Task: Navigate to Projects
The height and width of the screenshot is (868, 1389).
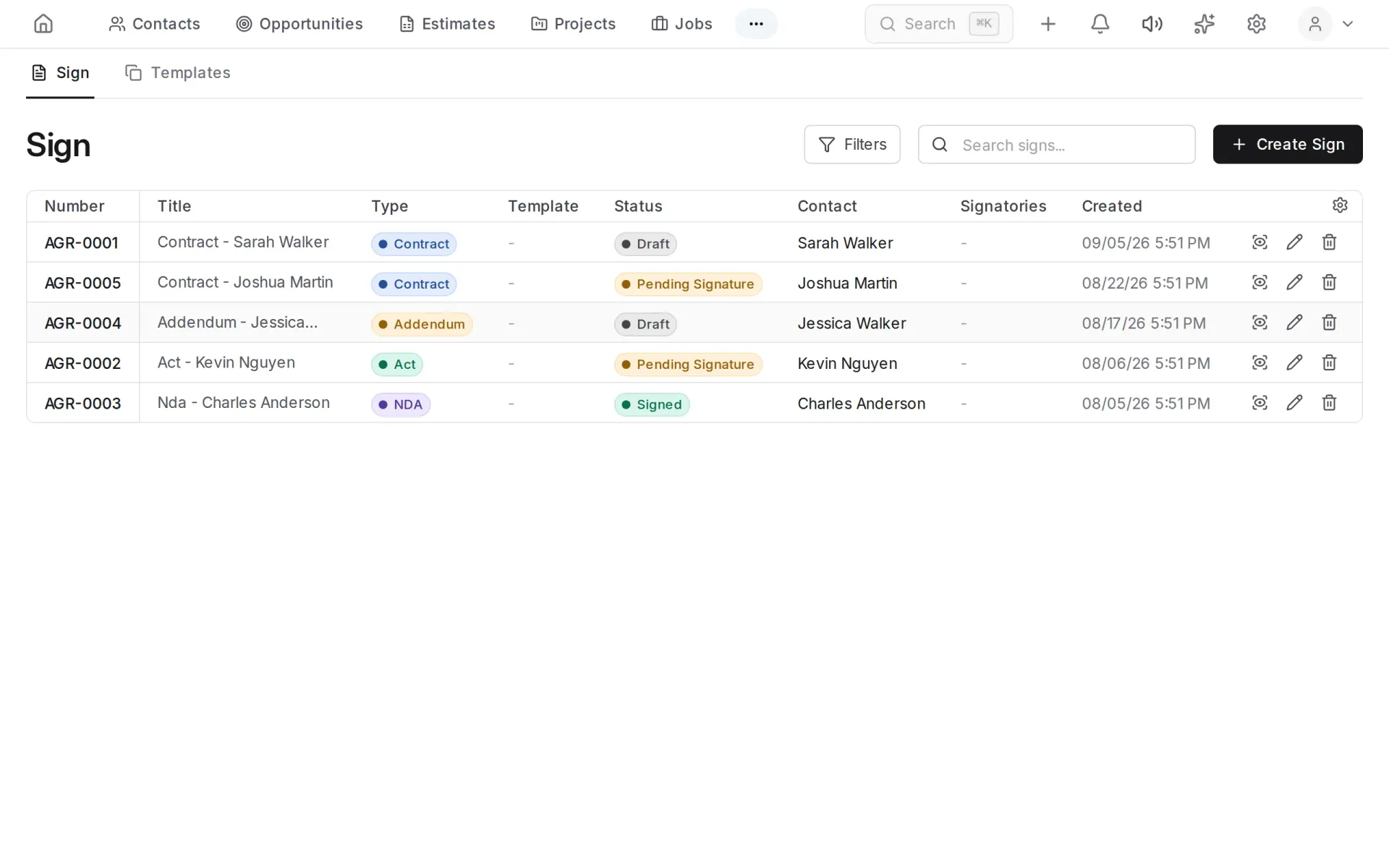Action: [x=573, y=24]
